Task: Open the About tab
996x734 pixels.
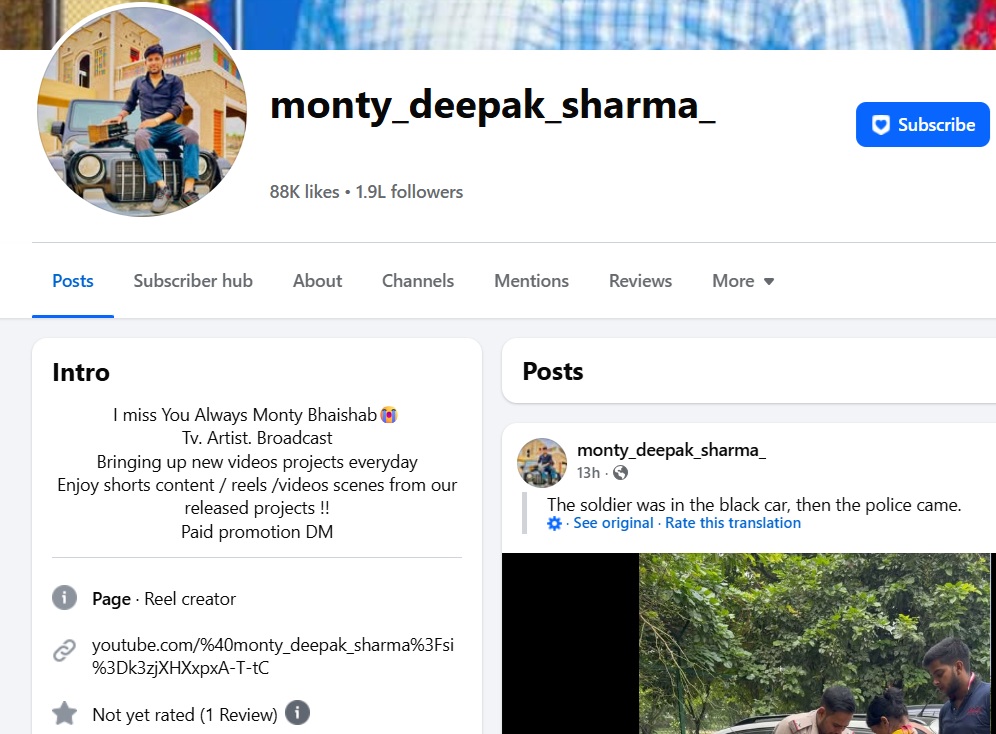Action: [317, 281]
